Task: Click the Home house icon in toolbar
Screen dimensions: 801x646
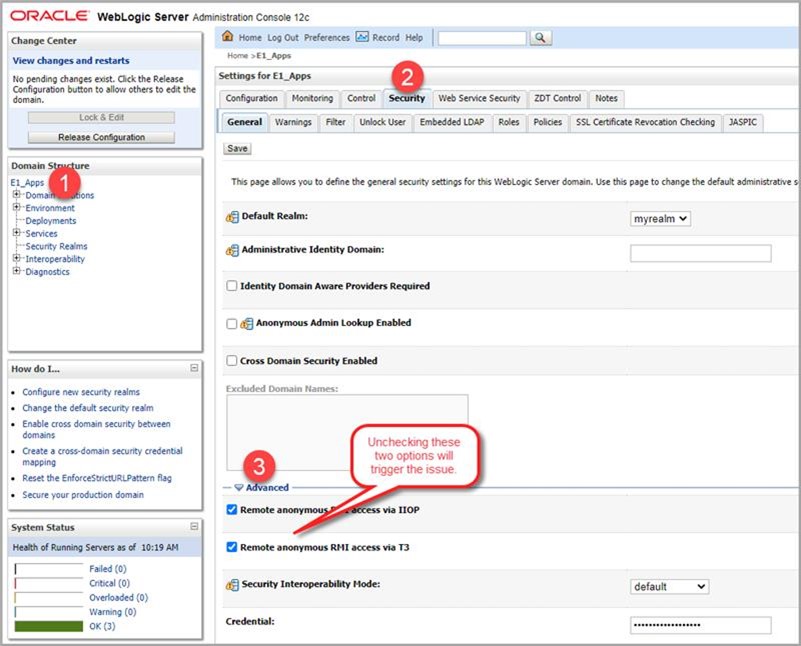Action: pyautogui.click(x=228, y=37)
